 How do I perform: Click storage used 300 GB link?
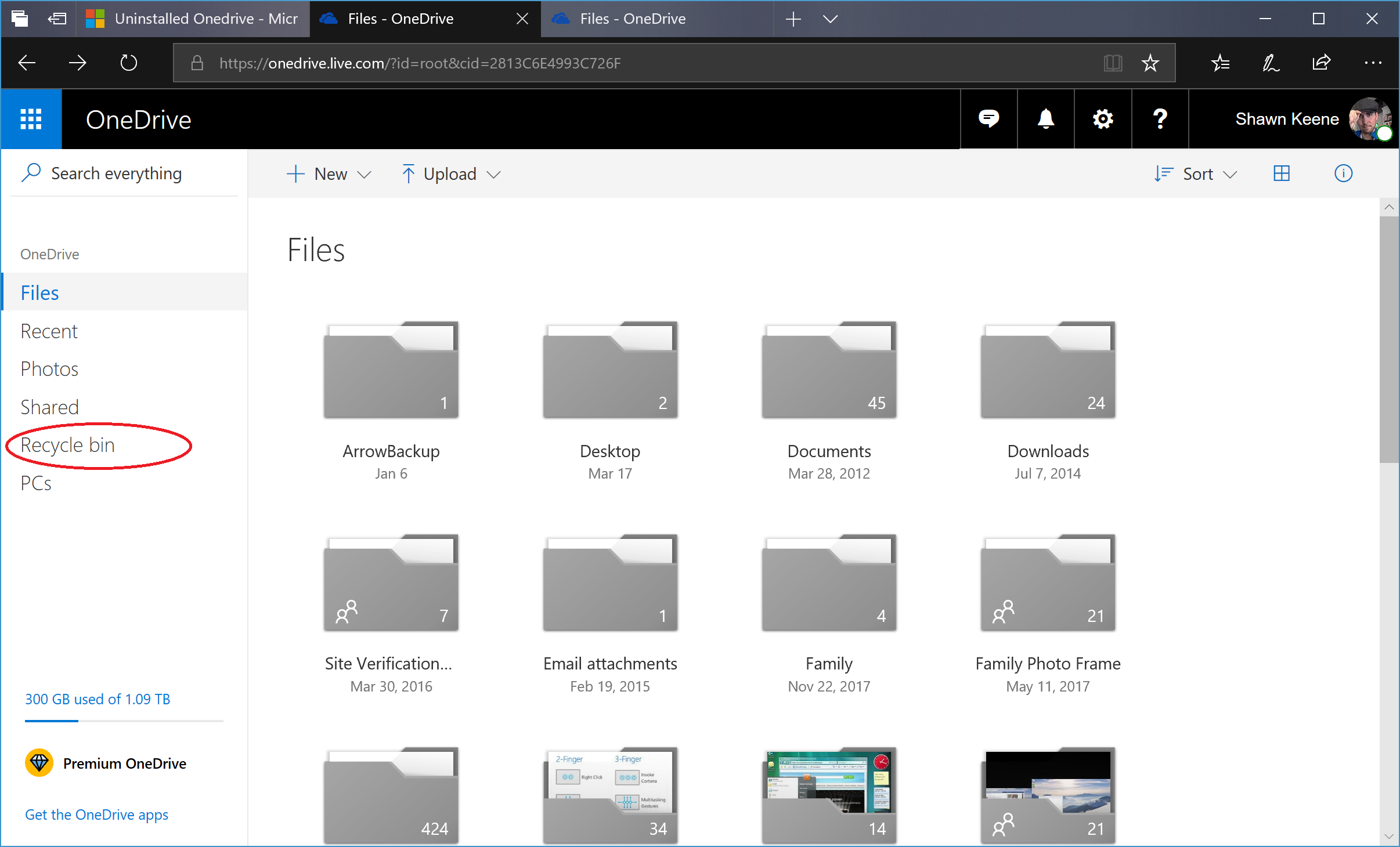(x=98, y=699)
